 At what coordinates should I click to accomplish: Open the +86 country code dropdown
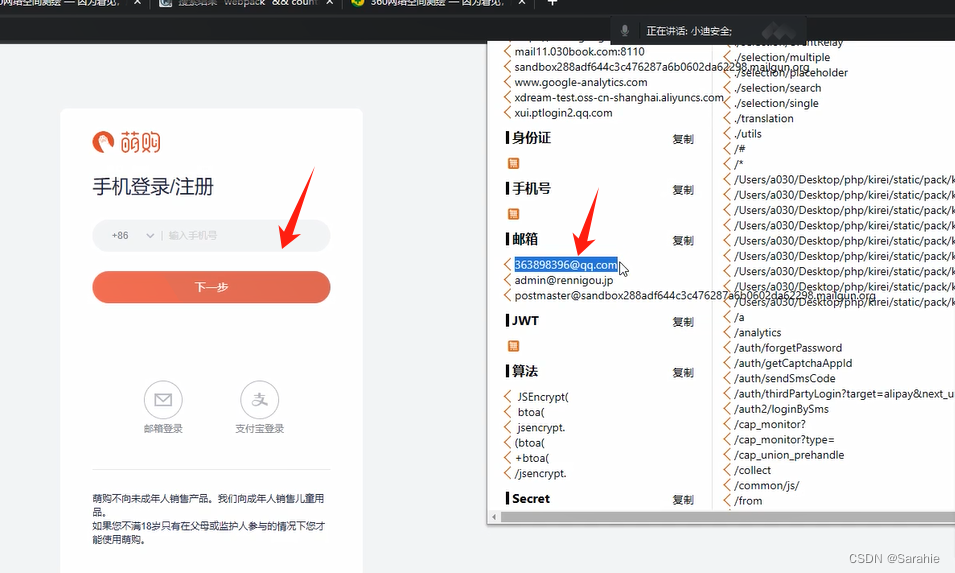(x=133, y=236)
